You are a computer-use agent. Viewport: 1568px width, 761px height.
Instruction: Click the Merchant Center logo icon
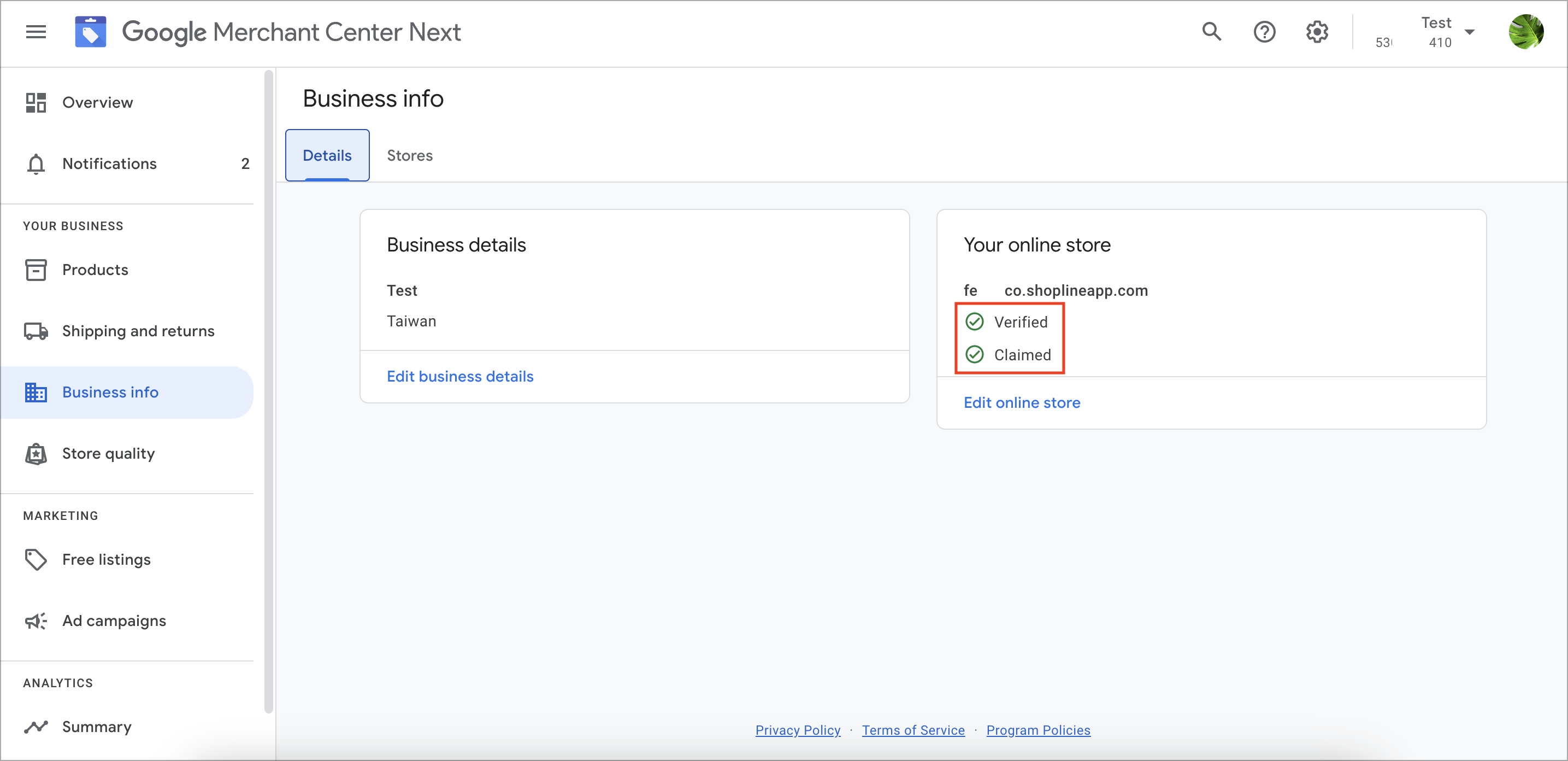(x=90, y=32)
